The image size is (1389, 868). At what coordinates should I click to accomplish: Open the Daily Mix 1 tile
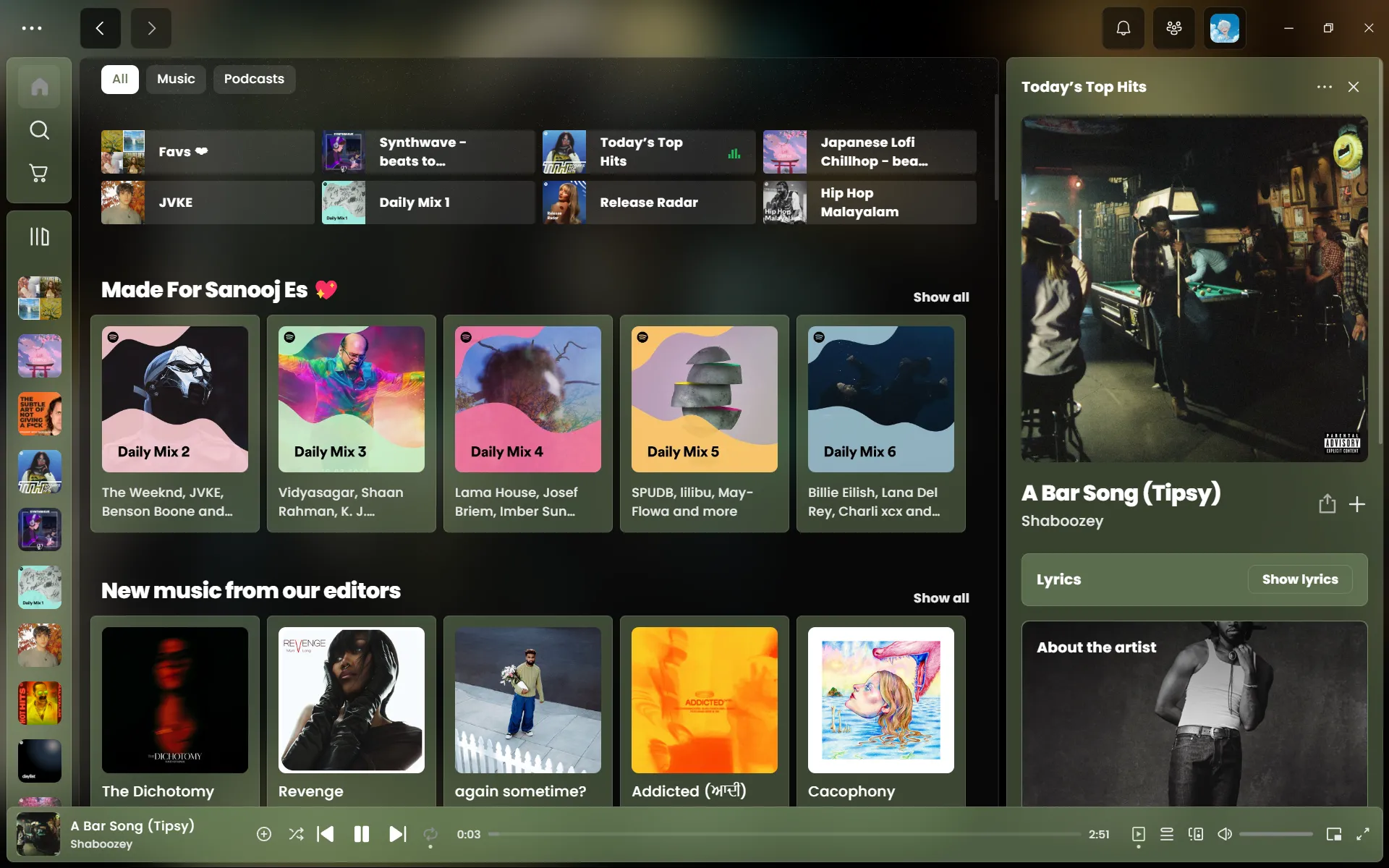(428, 203)
